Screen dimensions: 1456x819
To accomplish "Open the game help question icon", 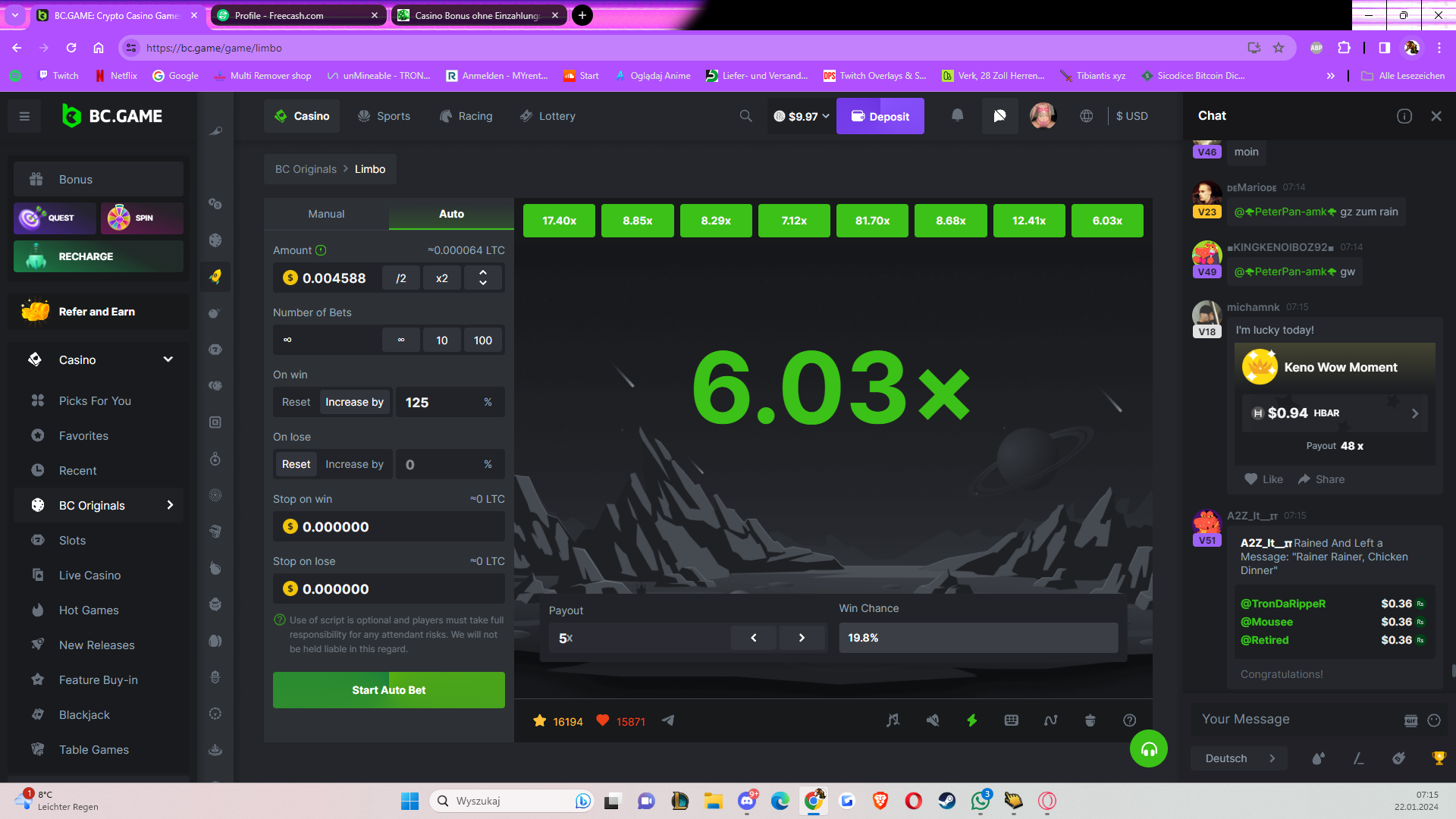I will [x=1129, y=720].
